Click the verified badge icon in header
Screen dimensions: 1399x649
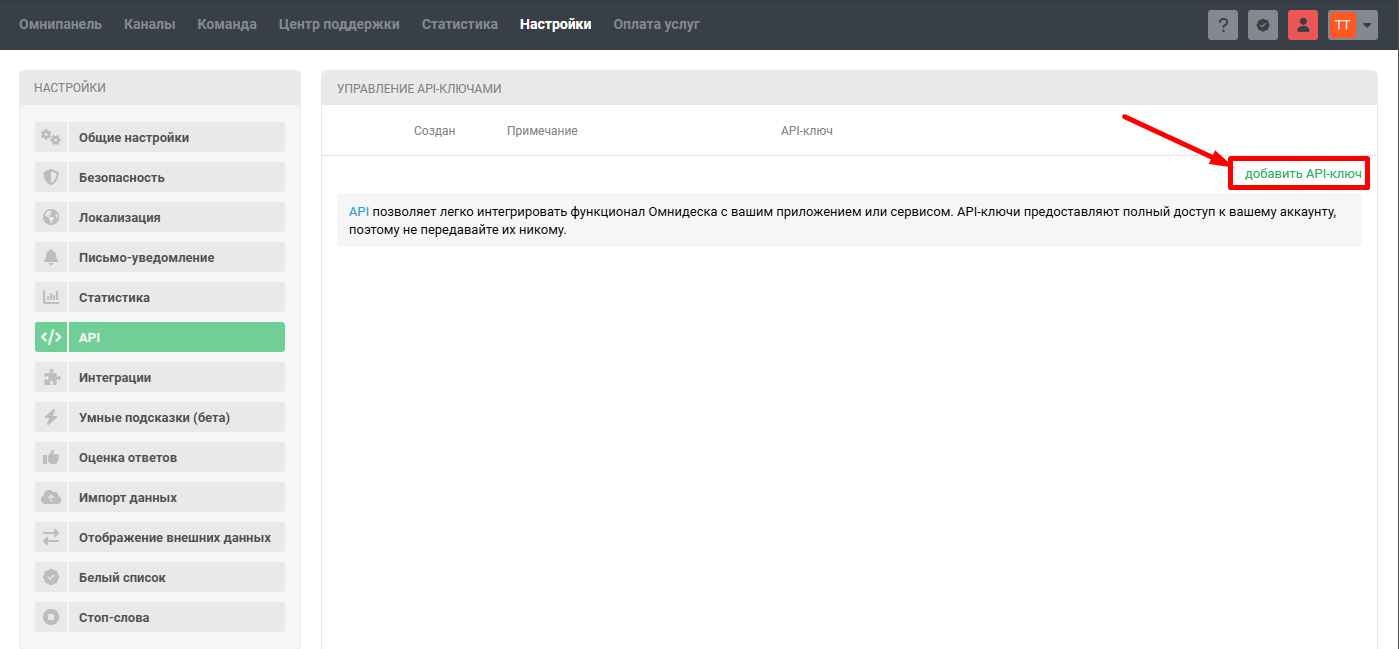(x=1262, y=25)
